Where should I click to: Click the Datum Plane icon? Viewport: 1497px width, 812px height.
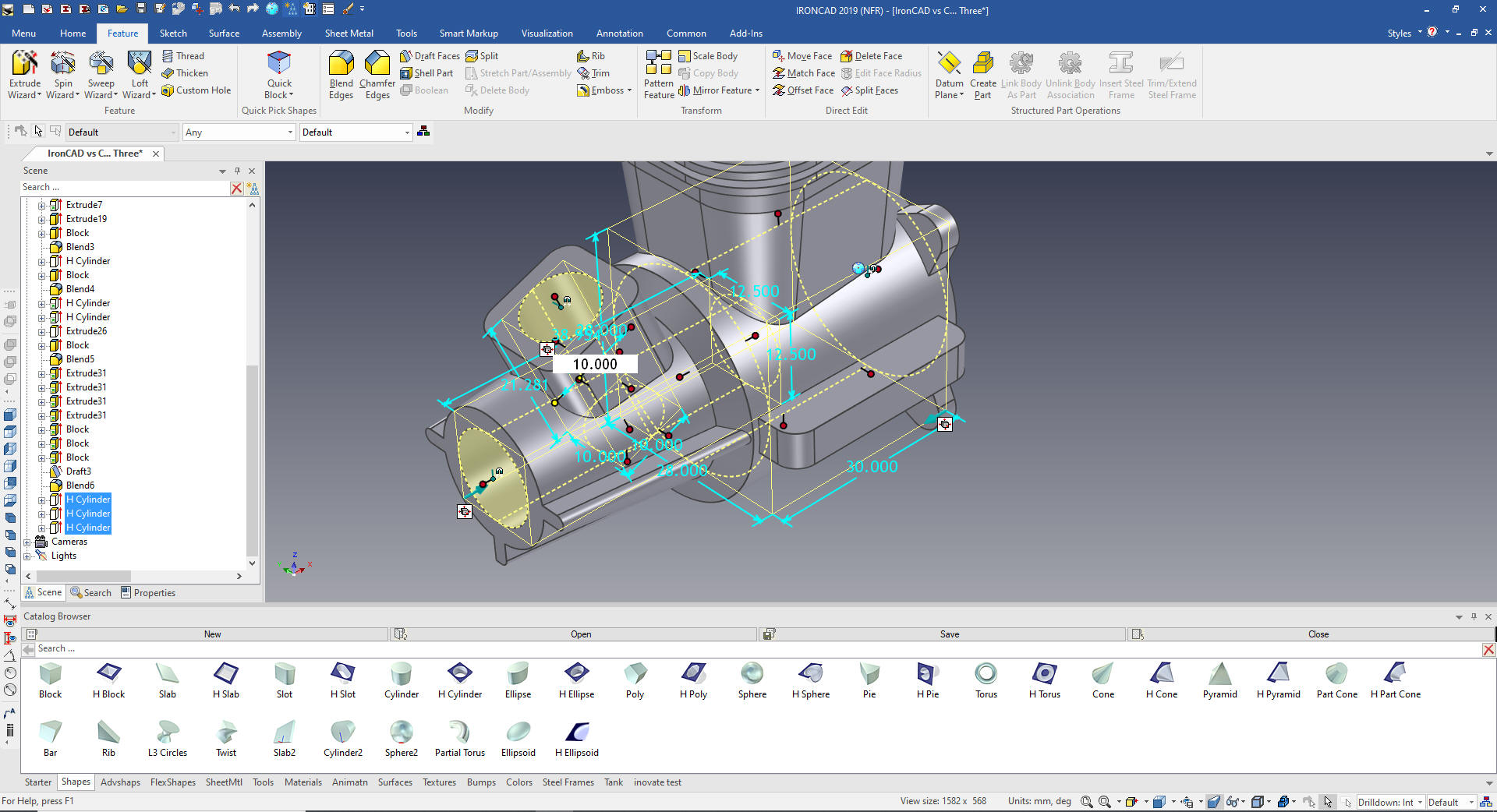(x=949, y=64)
